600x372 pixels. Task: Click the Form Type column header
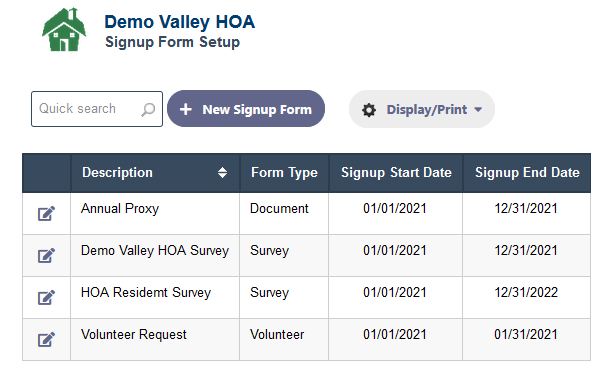pos(284,173)
